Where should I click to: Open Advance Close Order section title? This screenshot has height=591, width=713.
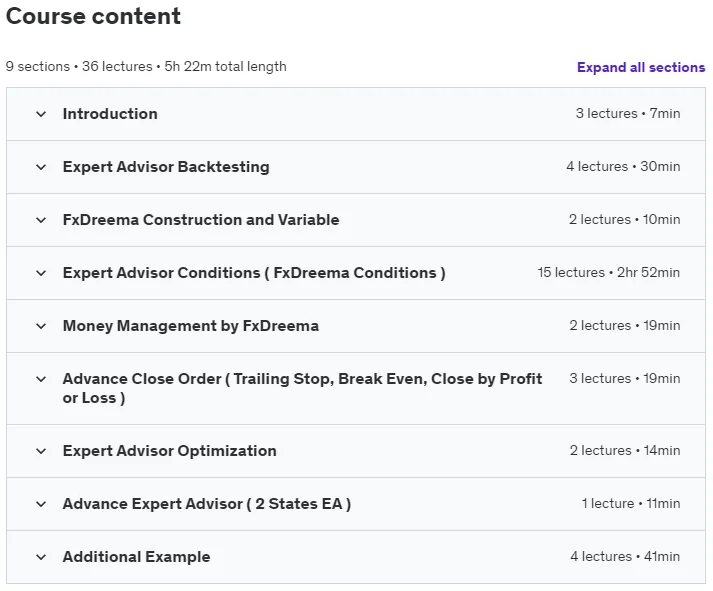(302, 388)
